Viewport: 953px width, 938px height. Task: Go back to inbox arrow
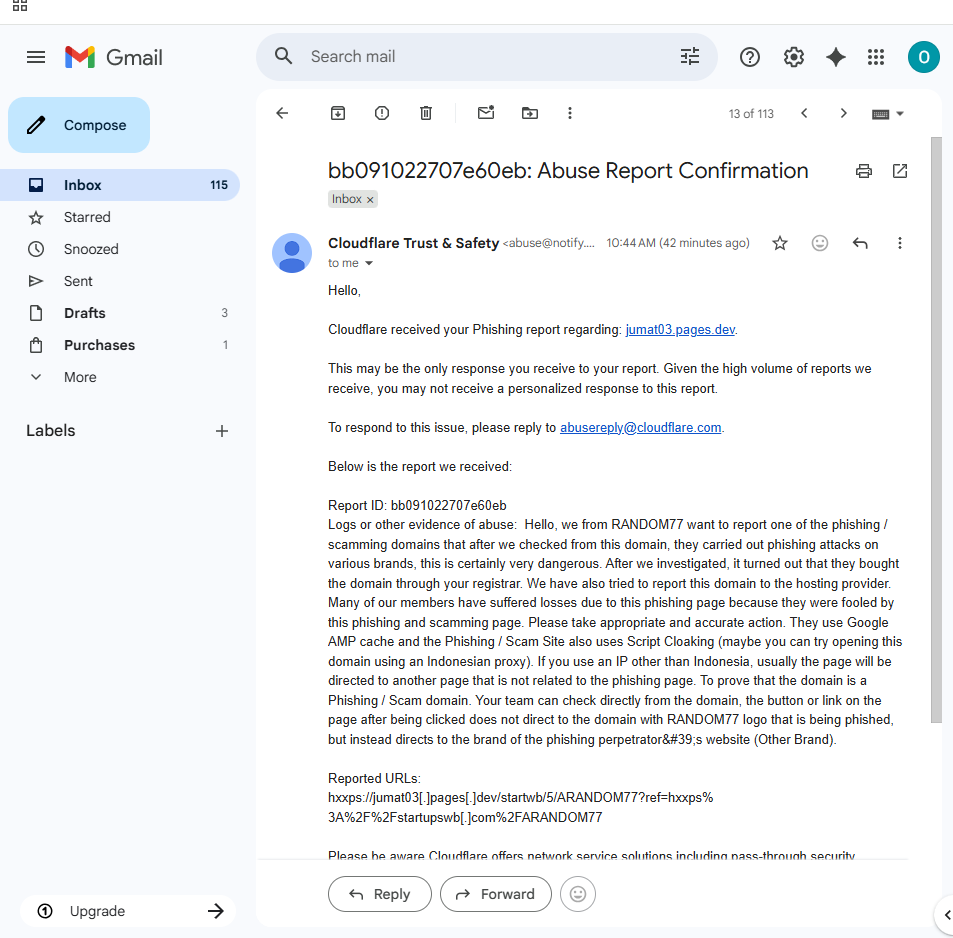tap(282, 113)
